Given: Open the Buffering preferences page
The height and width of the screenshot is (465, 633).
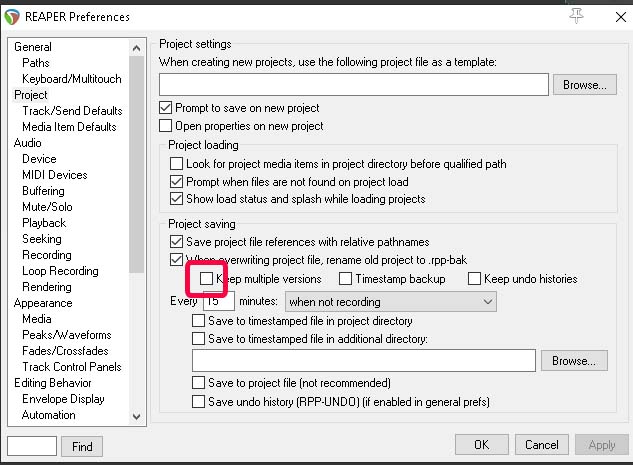Looking at the screenshot, I should point(43,191).
